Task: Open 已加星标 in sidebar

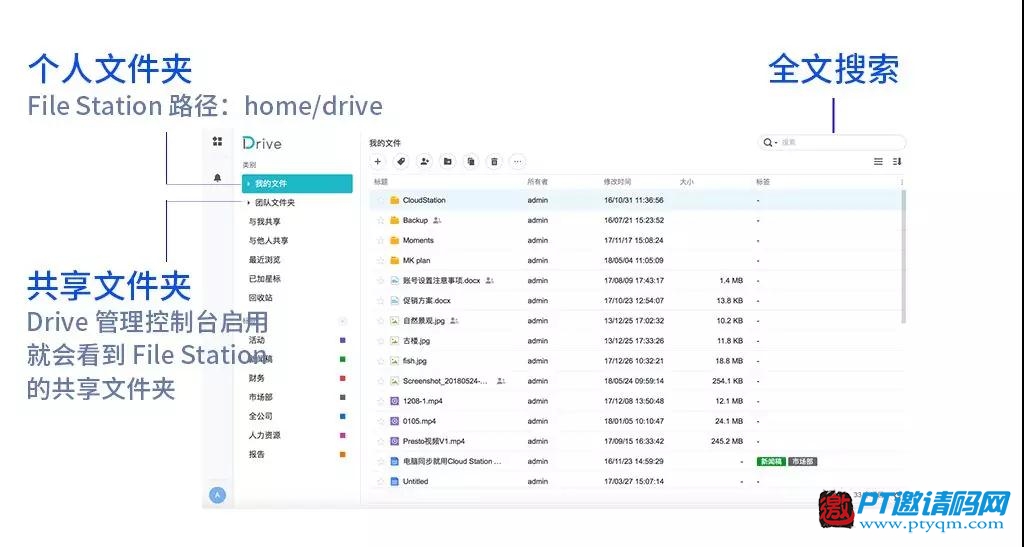Action: click(264, 279)
